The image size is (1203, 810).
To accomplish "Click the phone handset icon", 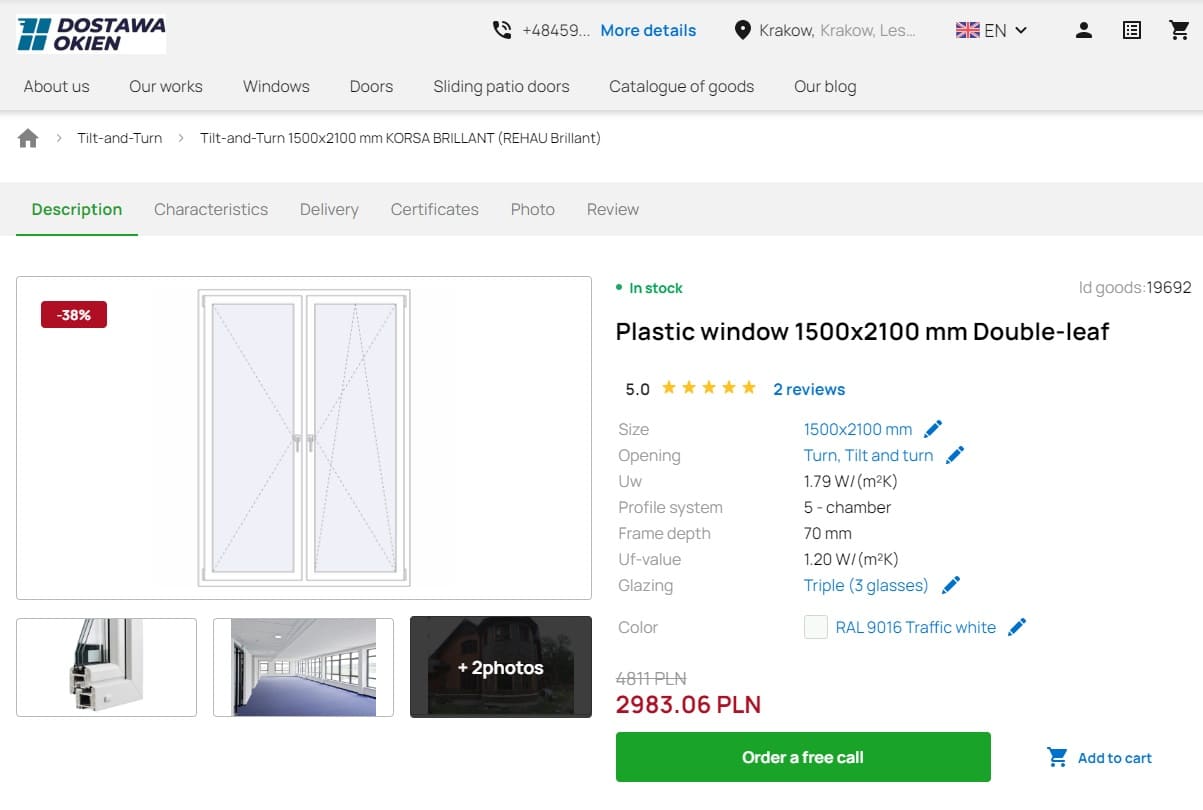I will click(x=502, y=30).
